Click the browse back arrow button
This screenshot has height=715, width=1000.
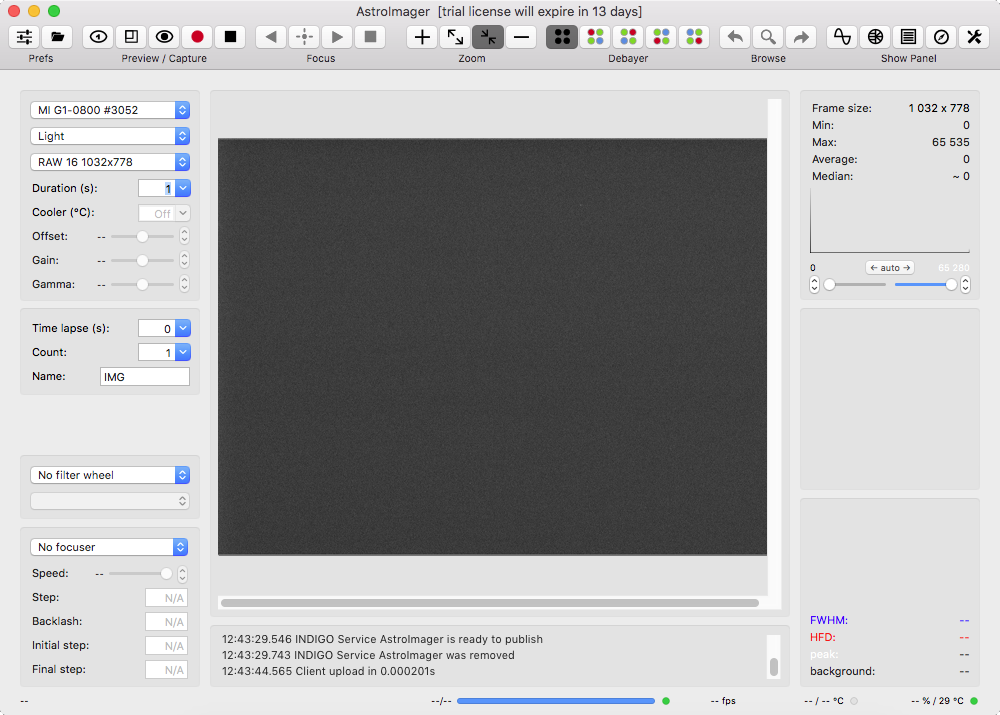coord(735,37)
